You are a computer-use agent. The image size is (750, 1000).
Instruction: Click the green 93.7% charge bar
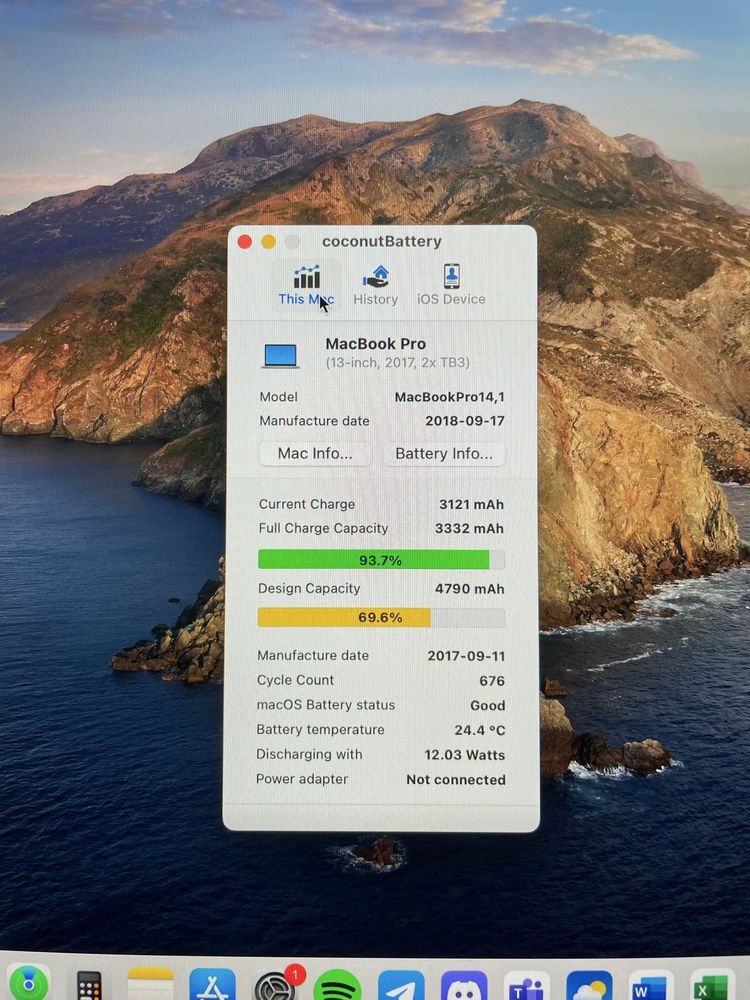click(x=381, y=560)
